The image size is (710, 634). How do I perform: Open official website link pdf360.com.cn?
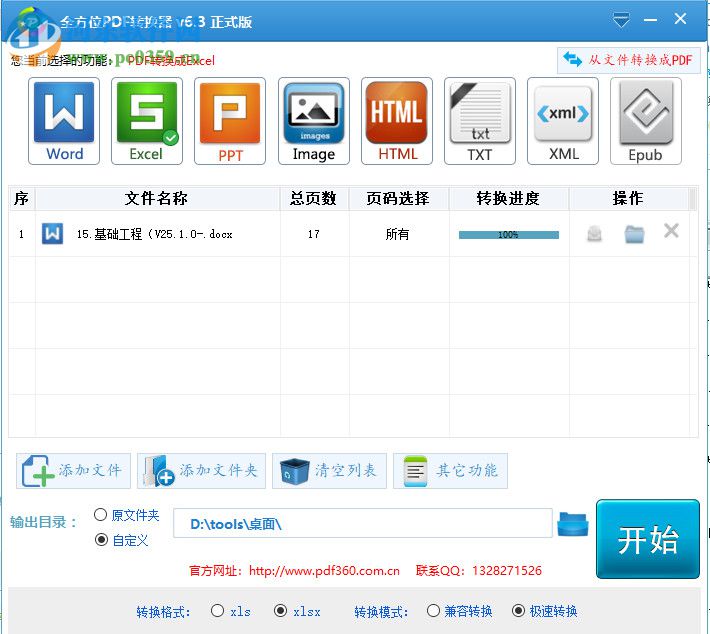tap(324, 571)
